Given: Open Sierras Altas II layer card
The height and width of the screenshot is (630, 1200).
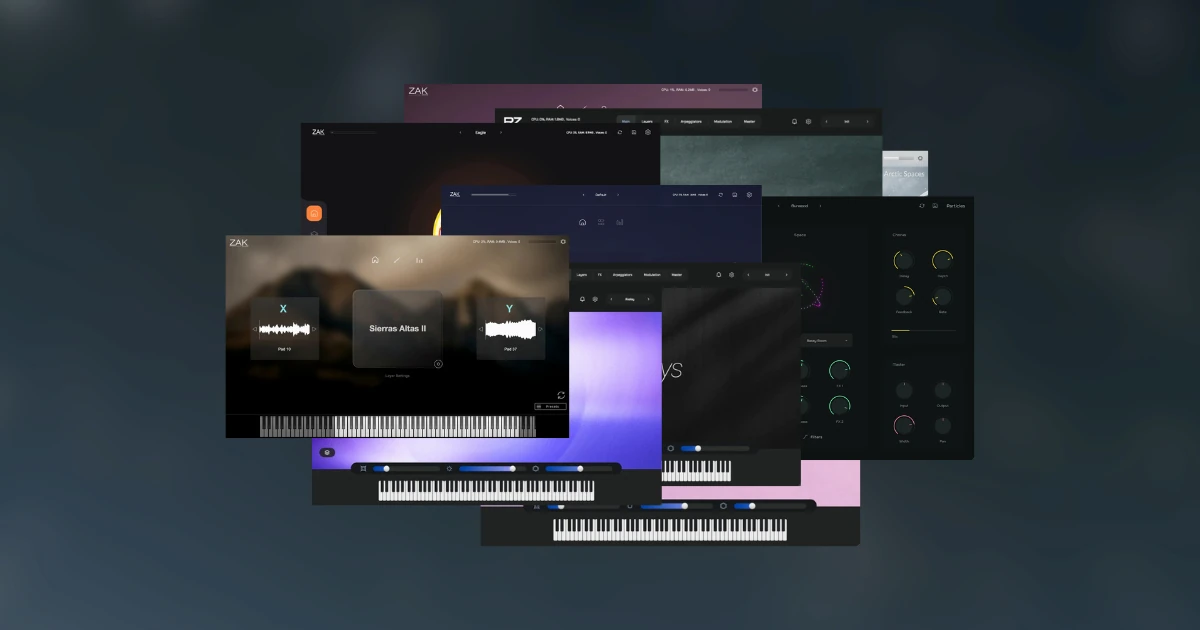Looking at the screenshot, I should tap(397, 328).
